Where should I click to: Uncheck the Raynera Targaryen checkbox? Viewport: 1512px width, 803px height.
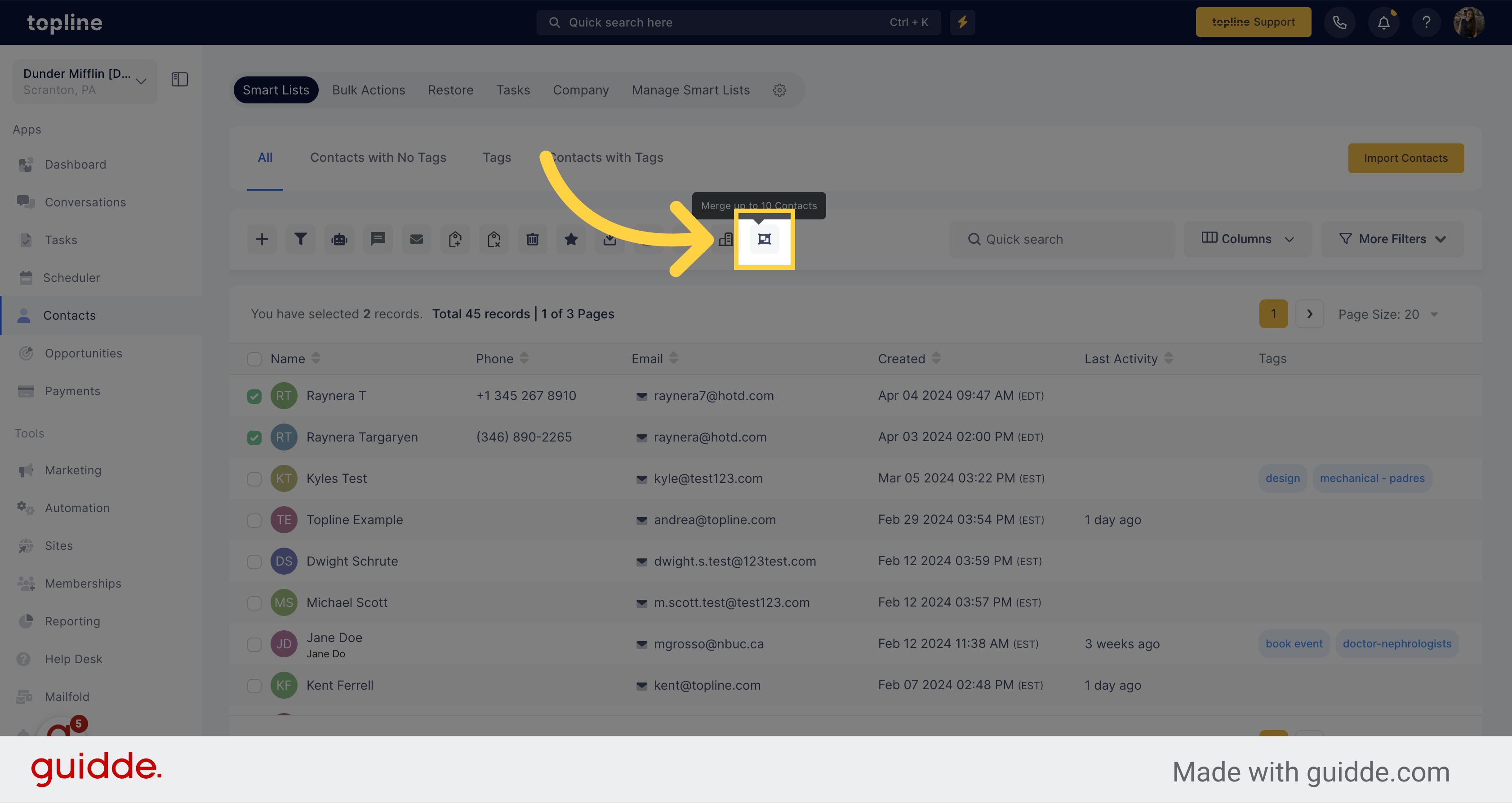click(254, 437)
